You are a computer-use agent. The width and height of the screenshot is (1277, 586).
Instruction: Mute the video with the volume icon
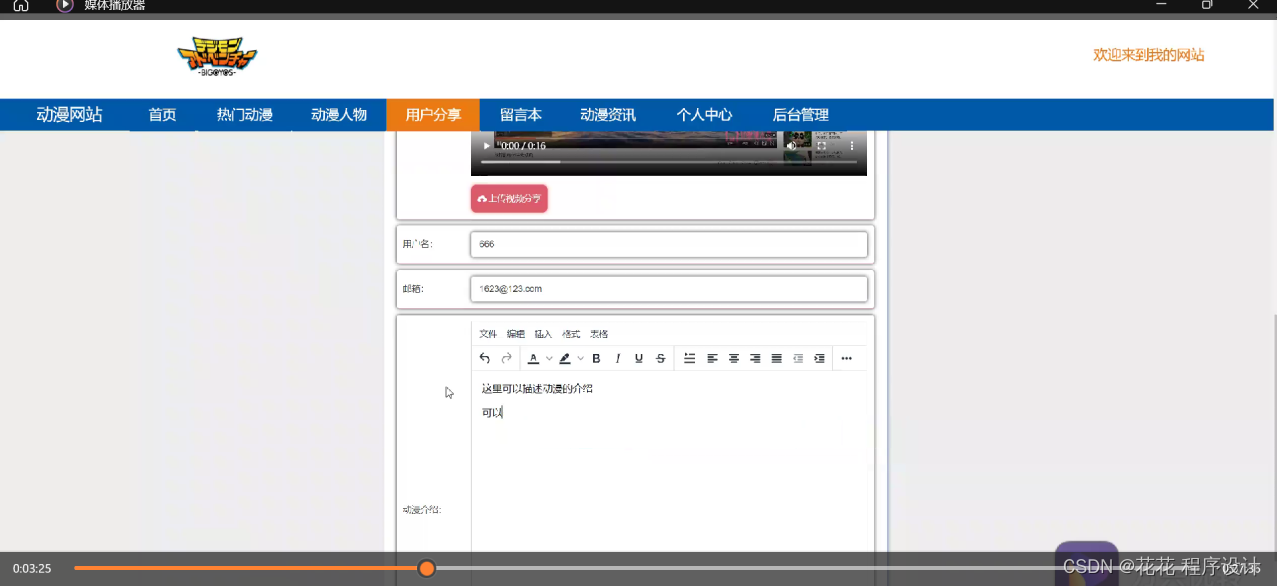coord(791,145)
